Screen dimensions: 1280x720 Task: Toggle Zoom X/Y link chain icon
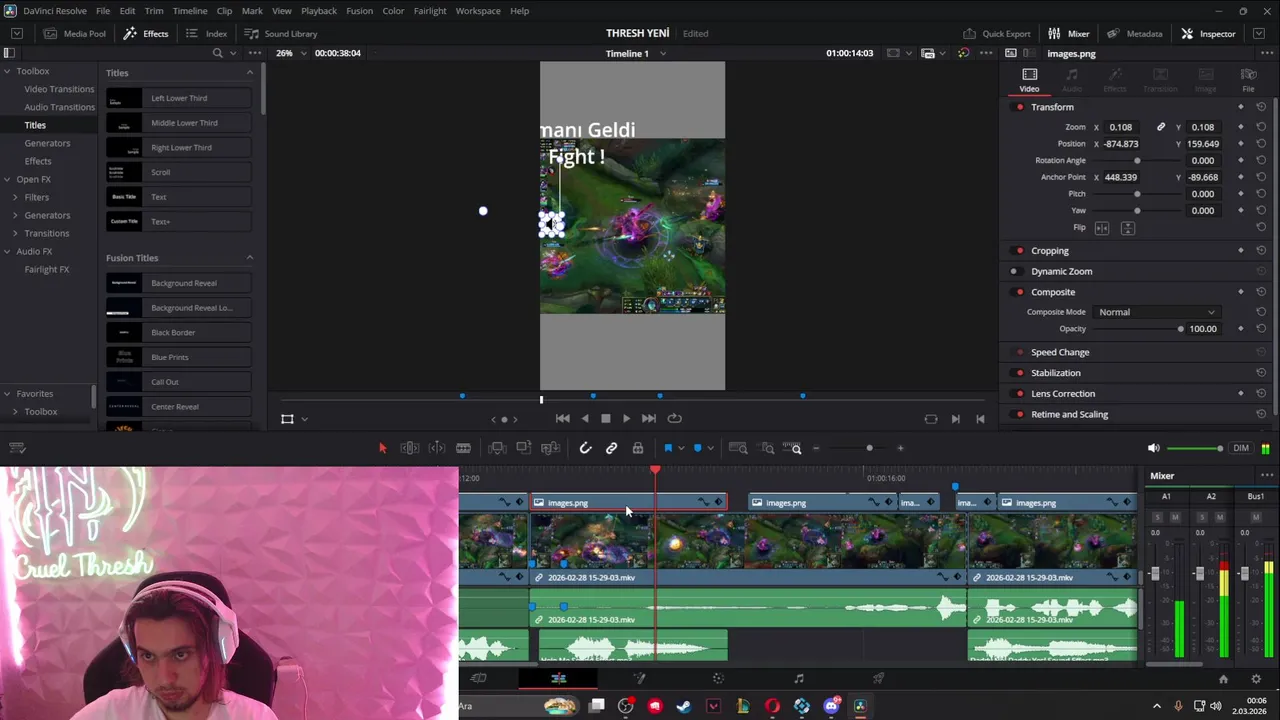1161,127
